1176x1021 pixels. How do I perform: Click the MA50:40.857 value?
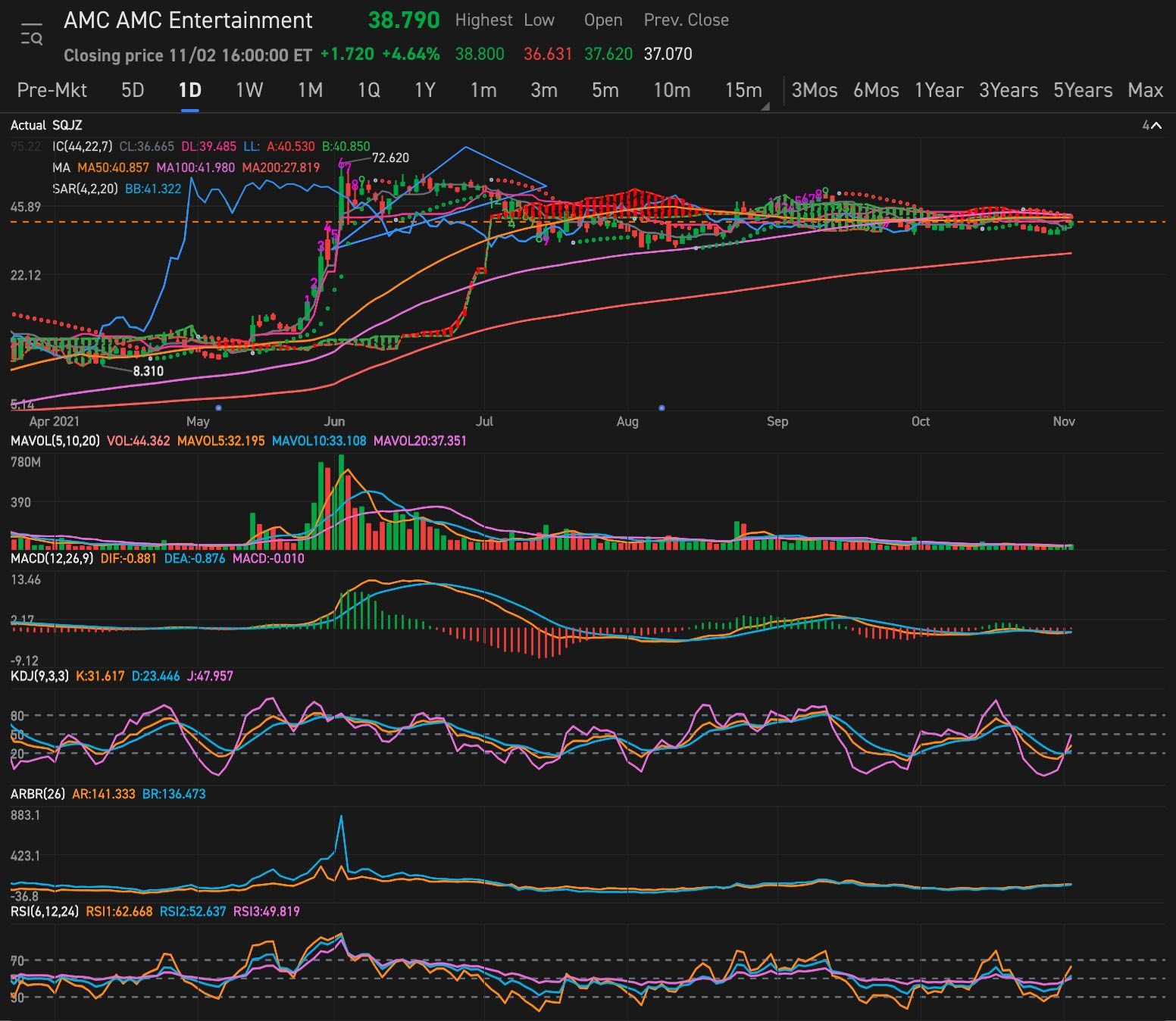pos(113,167)
